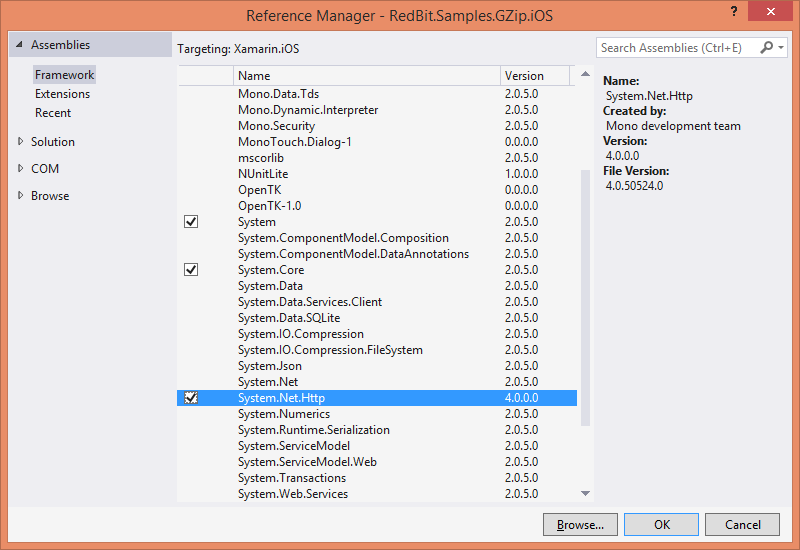Screen dimensions: 800x550
Task: Open the search options dropdown arrow
Action: click(x=781, y=47)
